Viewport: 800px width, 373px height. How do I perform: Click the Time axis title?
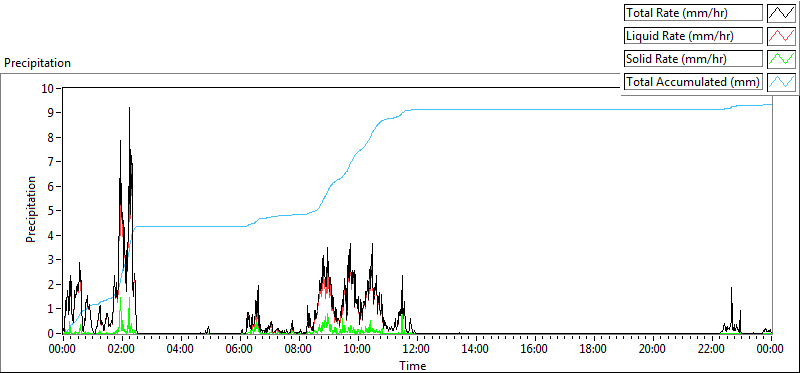point(413,365)
